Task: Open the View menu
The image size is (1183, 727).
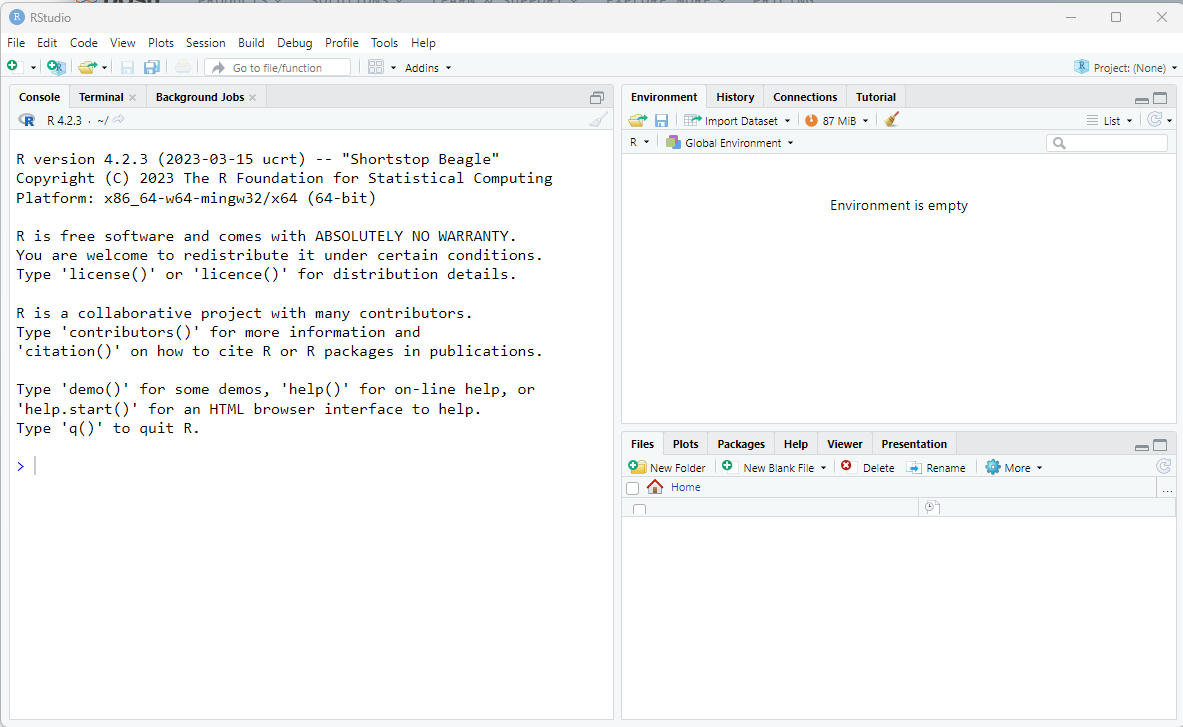Action: 122,43
